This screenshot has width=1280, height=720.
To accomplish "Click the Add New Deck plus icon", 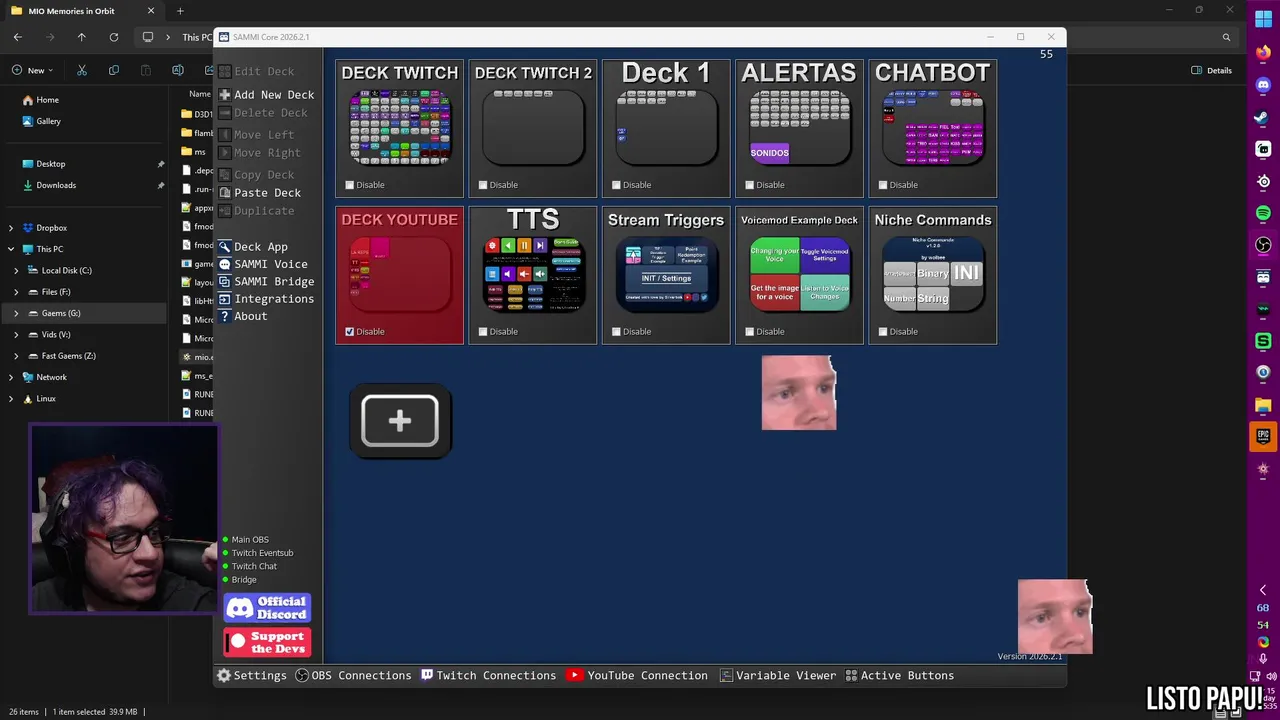I will [224, 95].
